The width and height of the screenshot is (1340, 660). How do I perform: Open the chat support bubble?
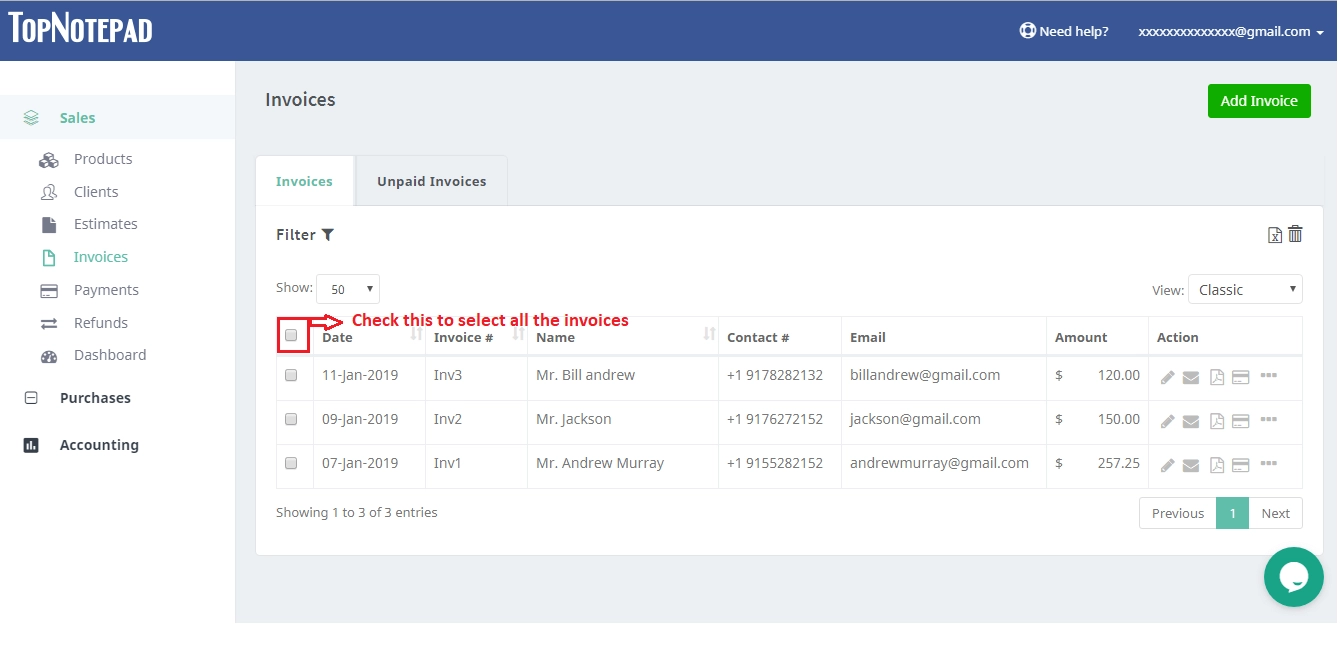click(x=1293, y=577)
